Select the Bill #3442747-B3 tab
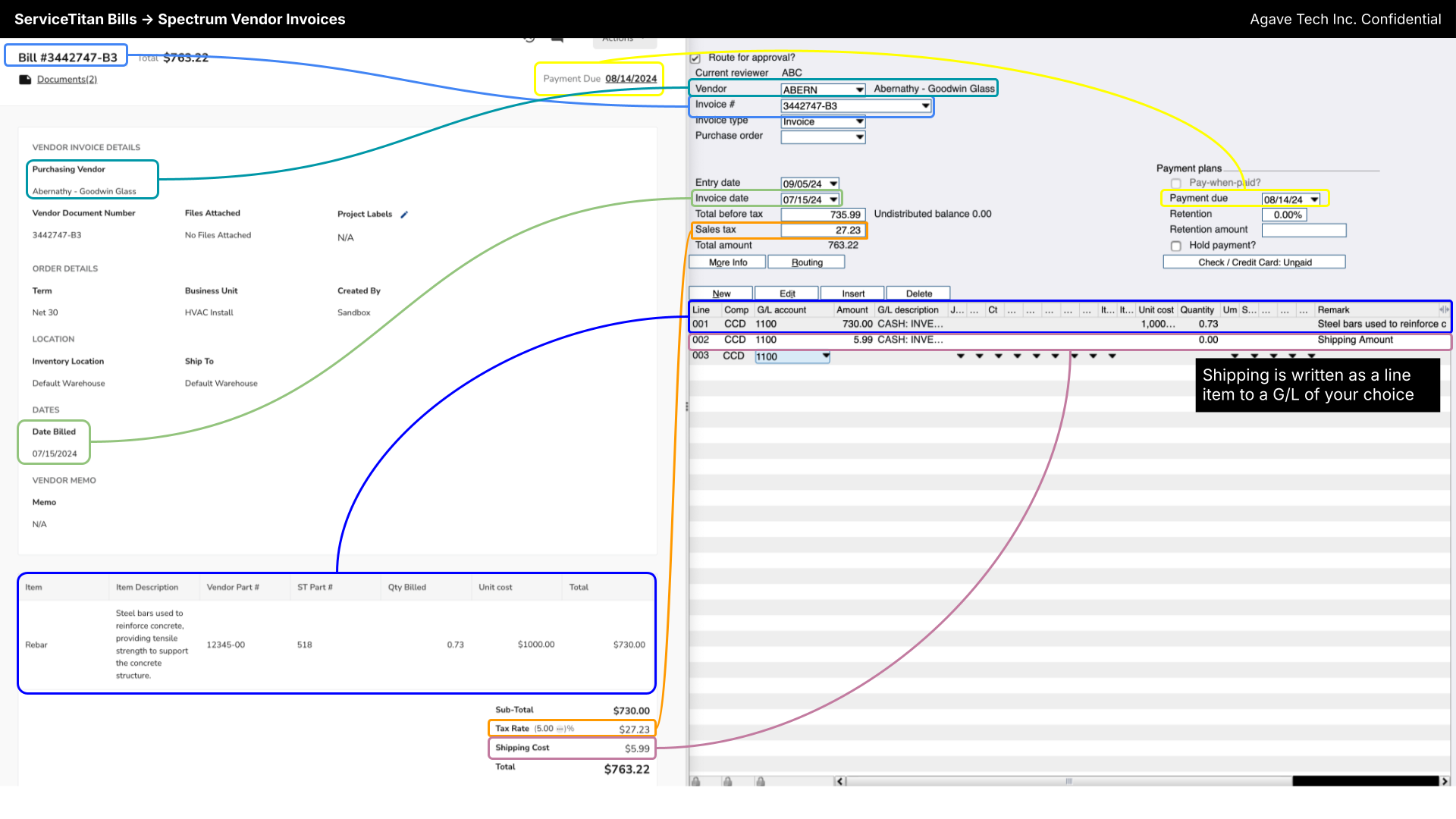The height and width of the screenshot is (819, 1456). point(67,57)
